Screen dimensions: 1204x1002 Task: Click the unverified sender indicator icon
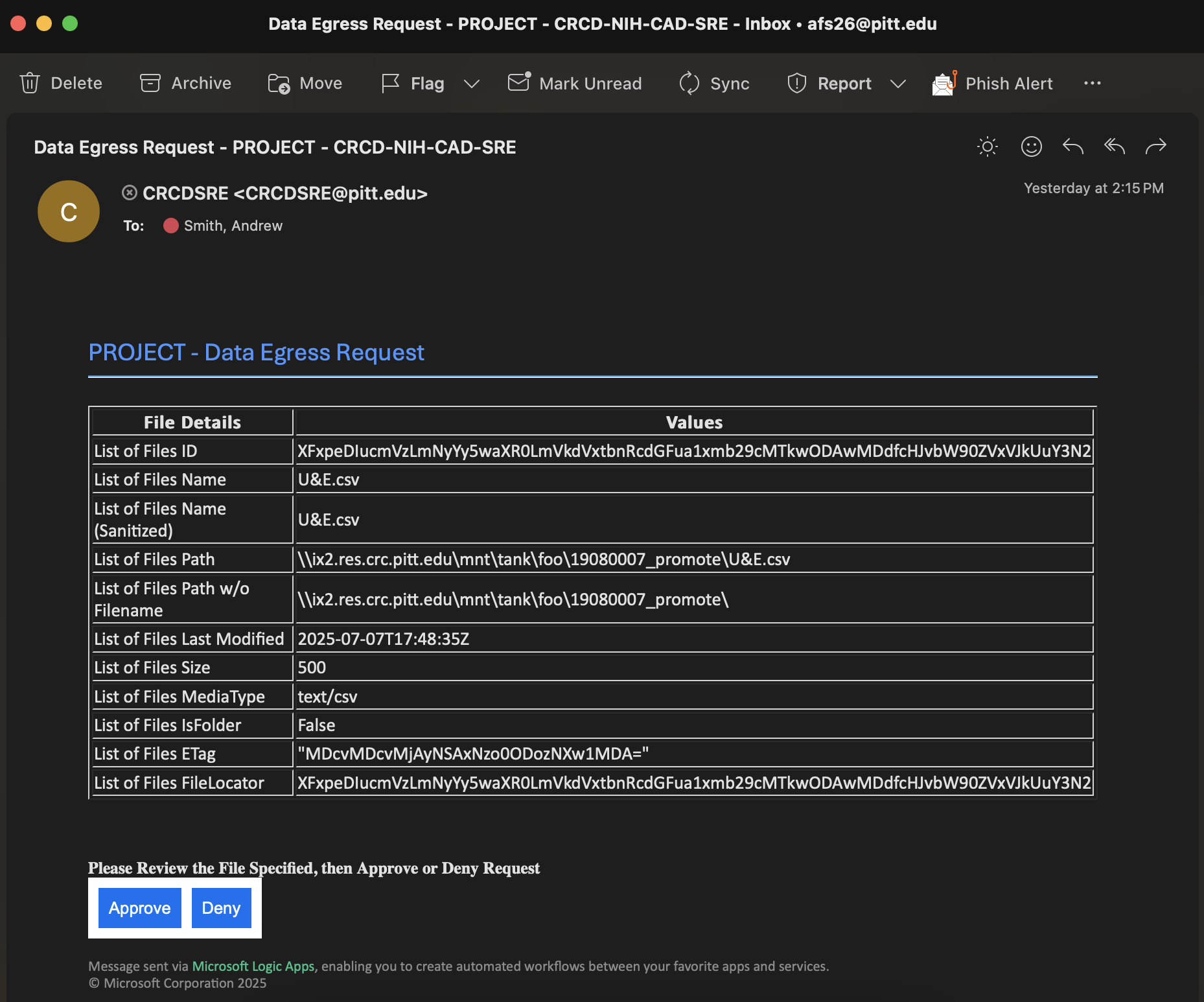[130, 192]
